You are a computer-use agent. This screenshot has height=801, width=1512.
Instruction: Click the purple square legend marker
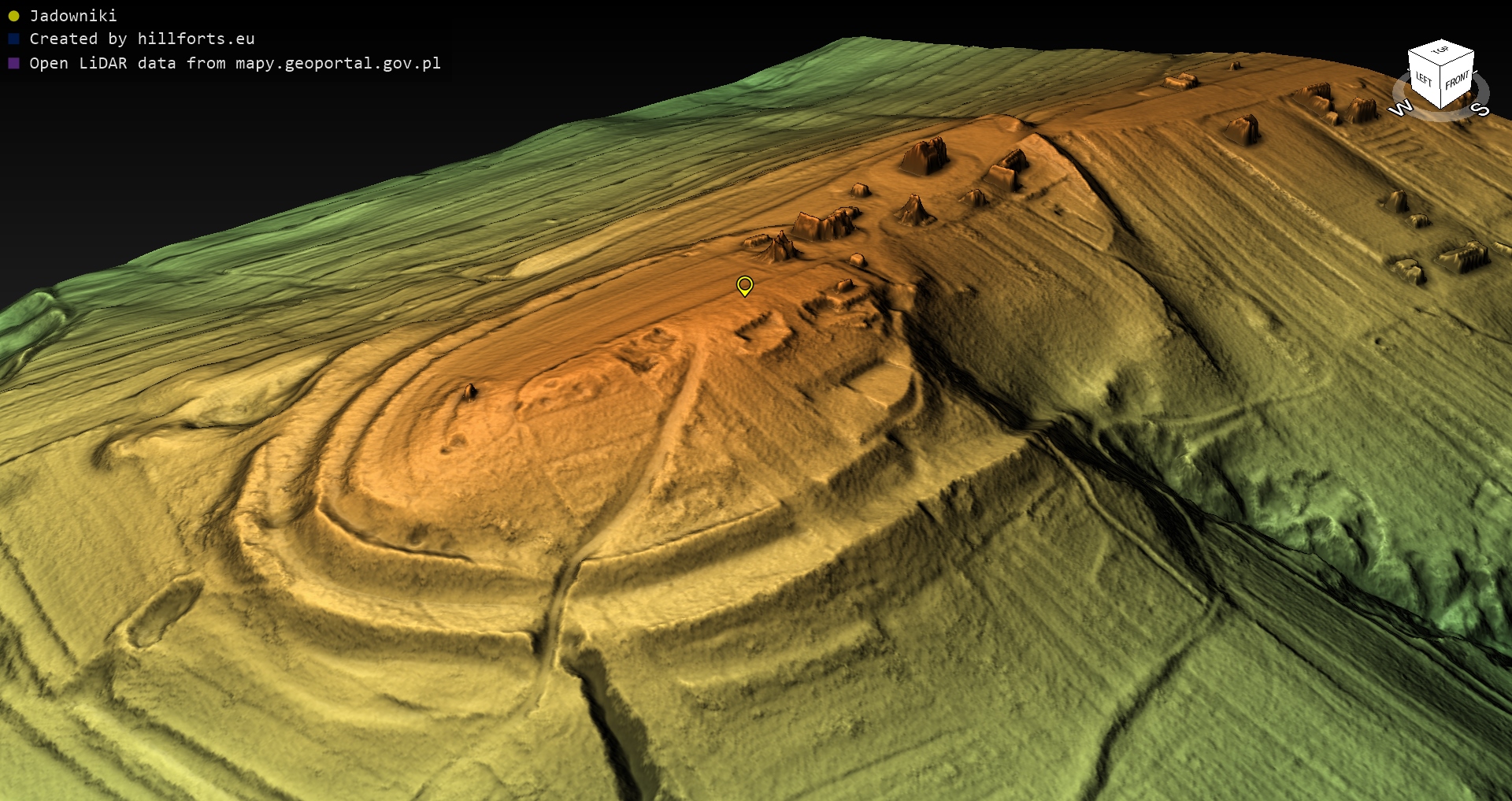click(13, 63)
